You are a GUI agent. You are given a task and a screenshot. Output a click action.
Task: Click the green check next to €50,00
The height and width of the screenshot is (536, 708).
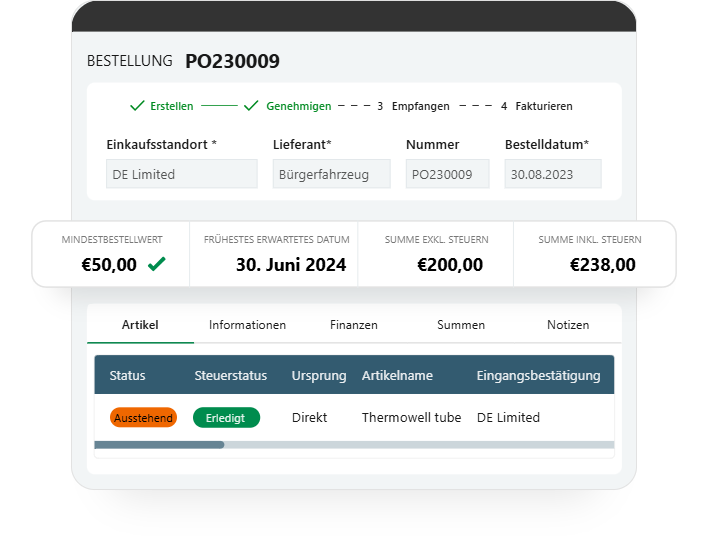(156, 265)
